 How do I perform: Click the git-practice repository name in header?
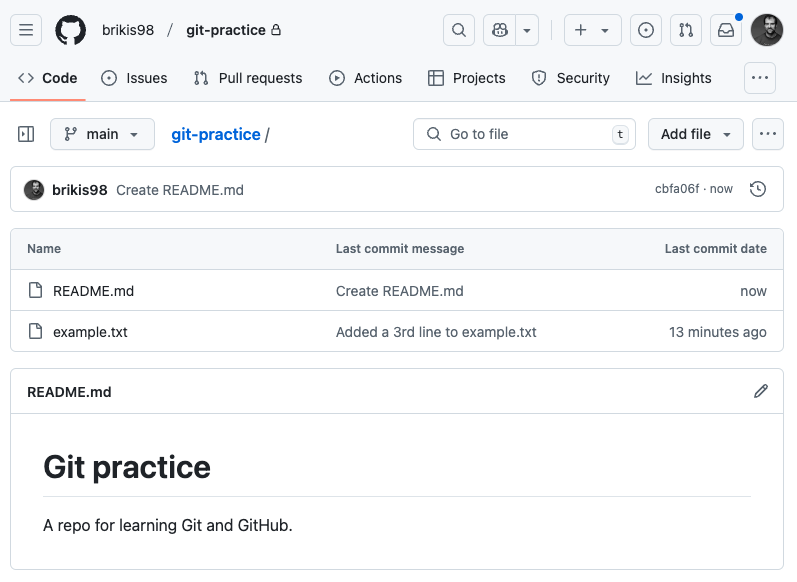click(226, 30)
